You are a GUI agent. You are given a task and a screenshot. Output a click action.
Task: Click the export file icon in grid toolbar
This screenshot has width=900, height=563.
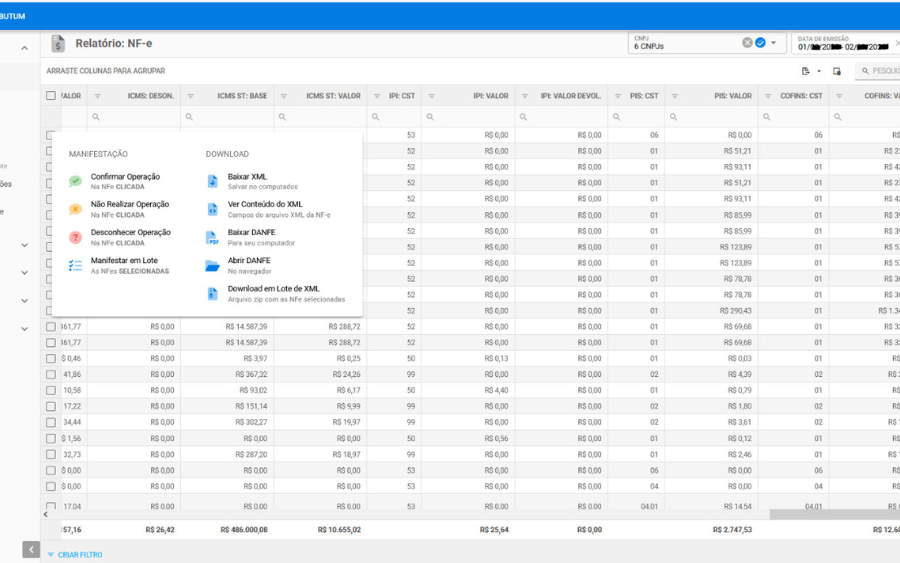(x=805, y=71)
